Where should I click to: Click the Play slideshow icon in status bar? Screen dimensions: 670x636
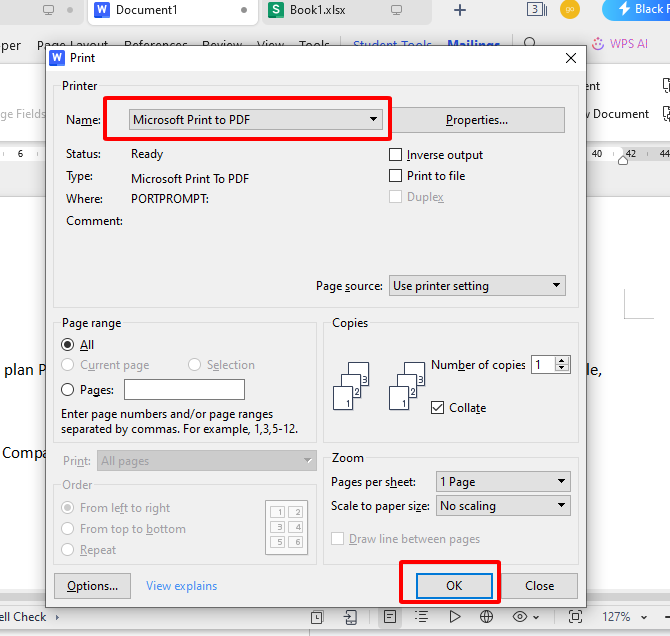455,617
